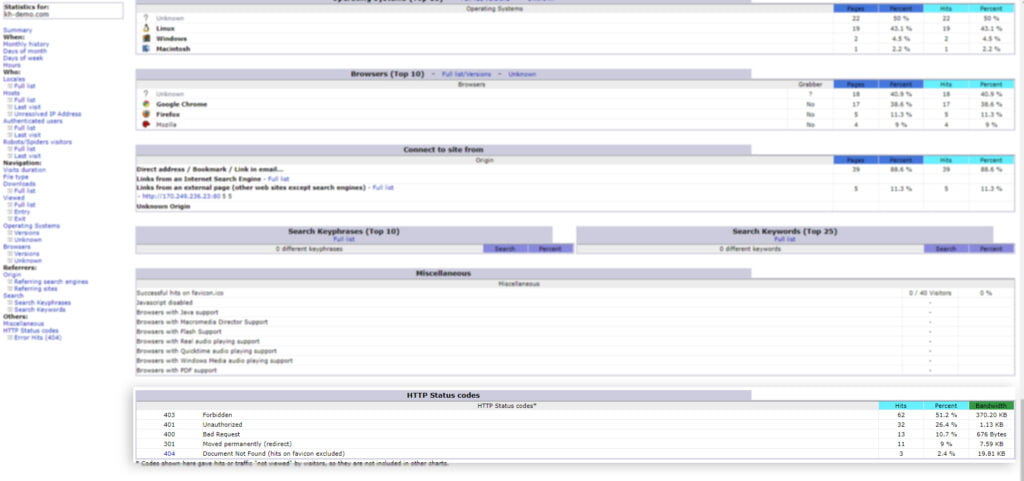Open Operating Systems link in sidebar
1024x481 pixels.
point(31,226)
